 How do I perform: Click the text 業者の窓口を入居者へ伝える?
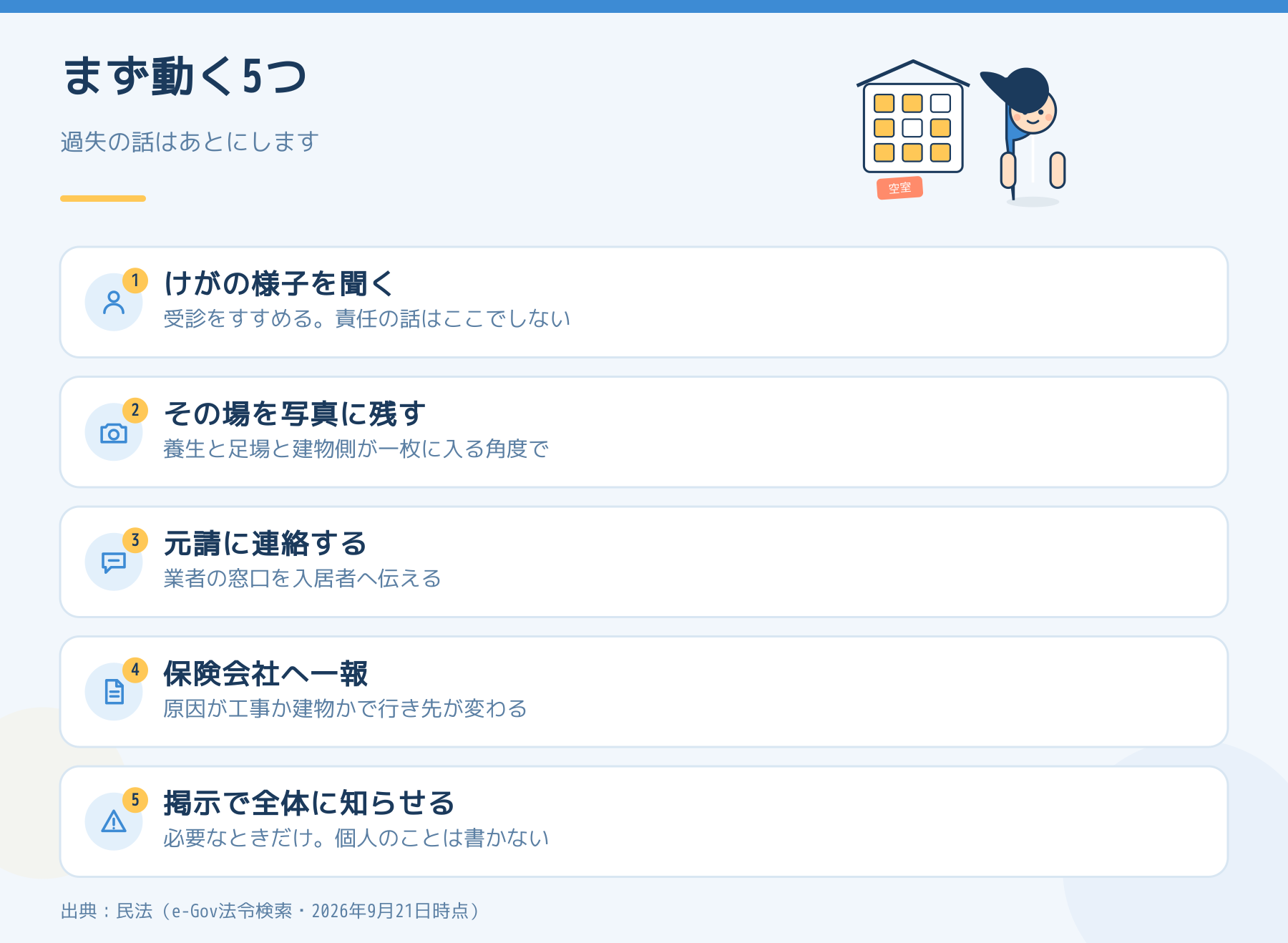tap(303, 579)
